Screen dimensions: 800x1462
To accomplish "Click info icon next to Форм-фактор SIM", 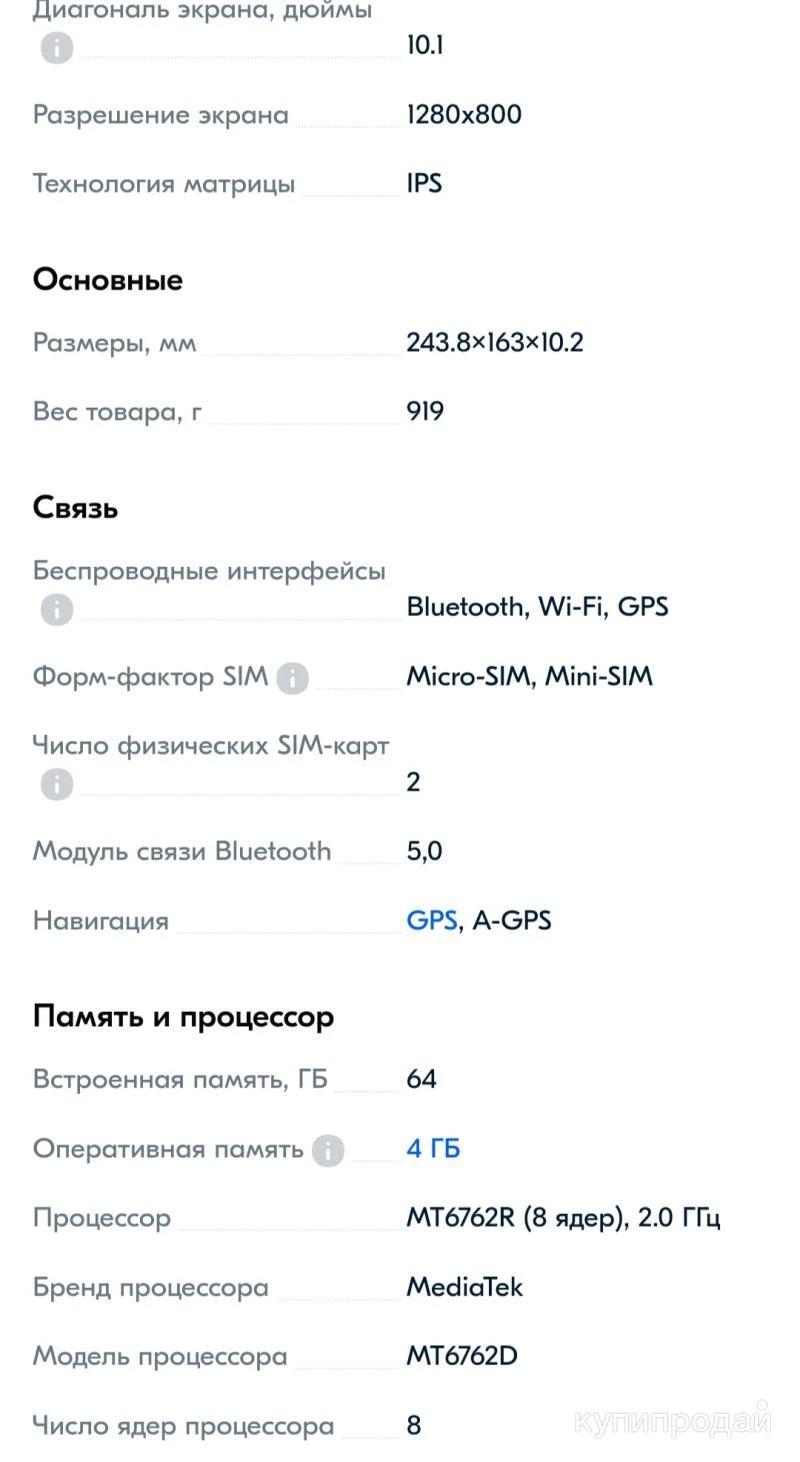I will [x=292, y=679].
